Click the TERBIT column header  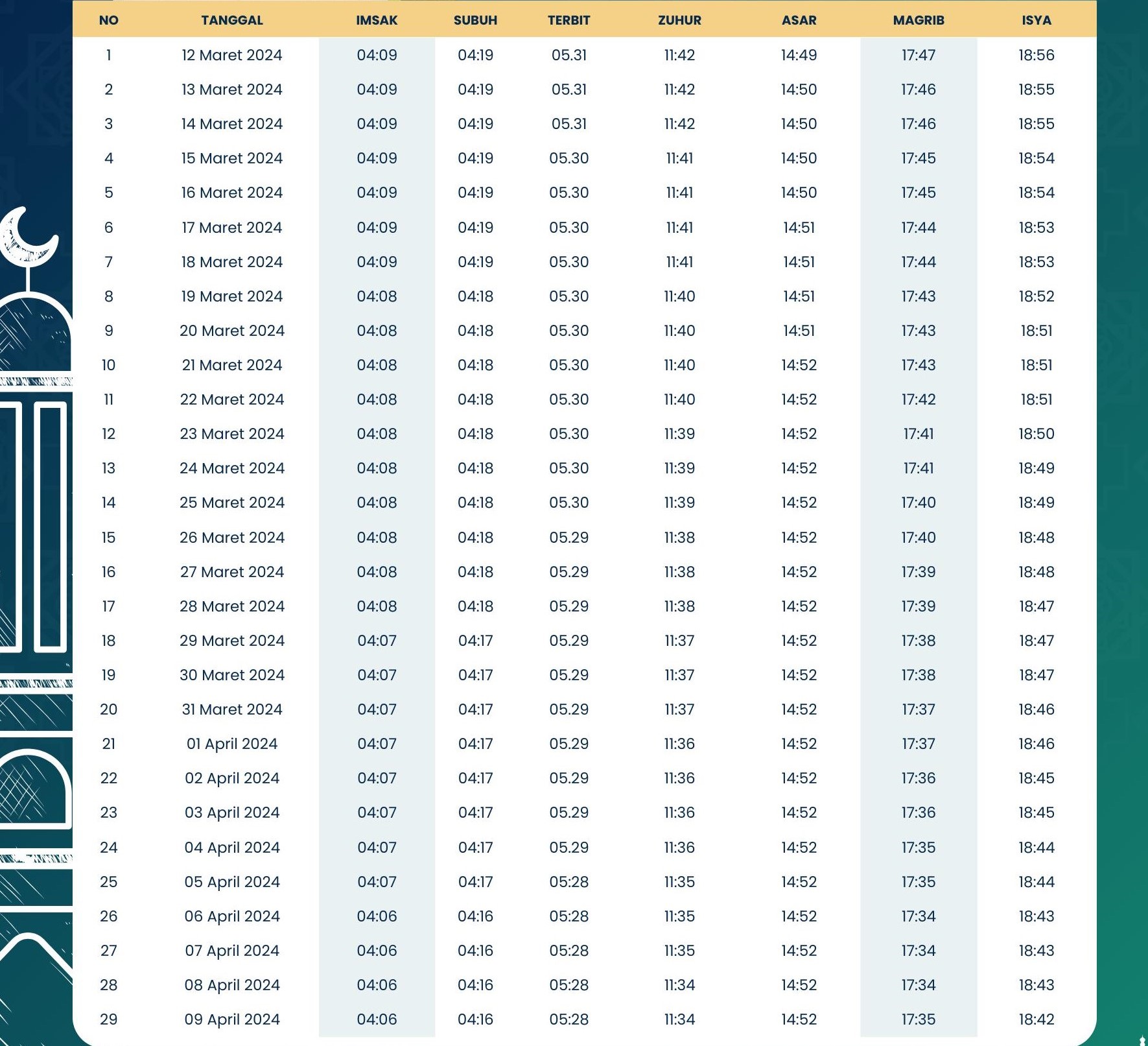tap(568, 20)
